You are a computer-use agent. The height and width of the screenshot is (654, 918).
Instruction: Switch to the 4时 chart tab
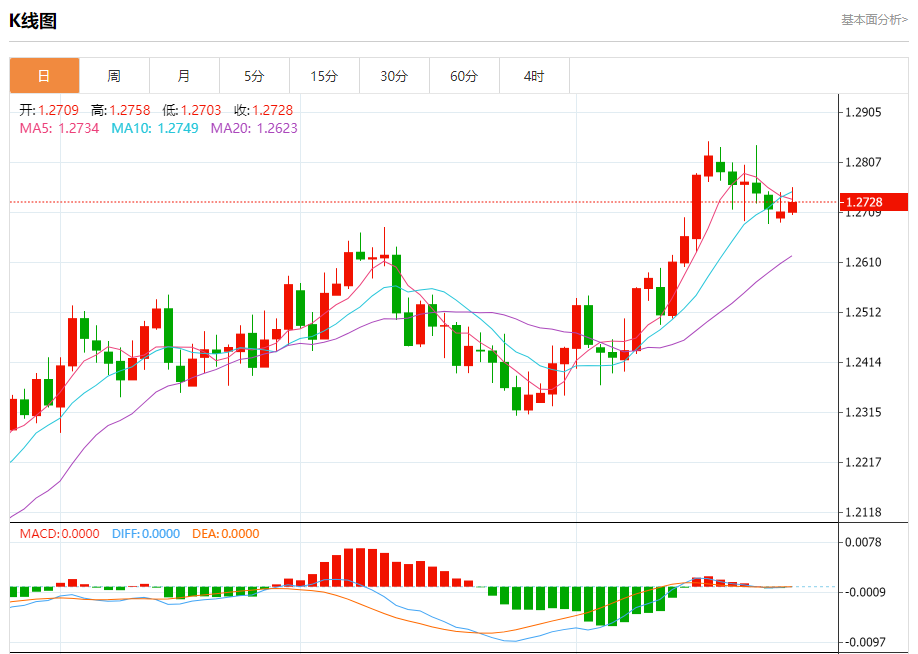[x=534, y=76]
